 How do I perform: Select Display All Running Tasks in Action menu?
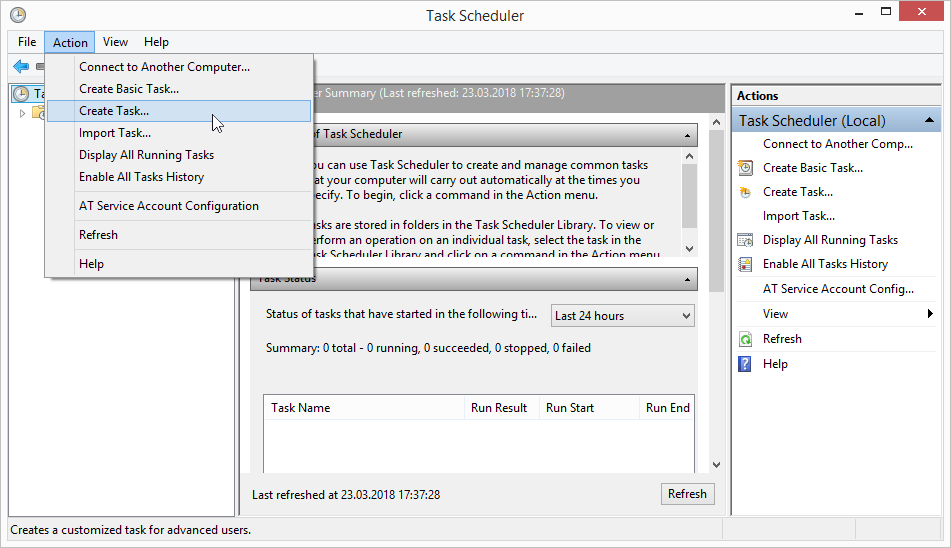point(179,155)
